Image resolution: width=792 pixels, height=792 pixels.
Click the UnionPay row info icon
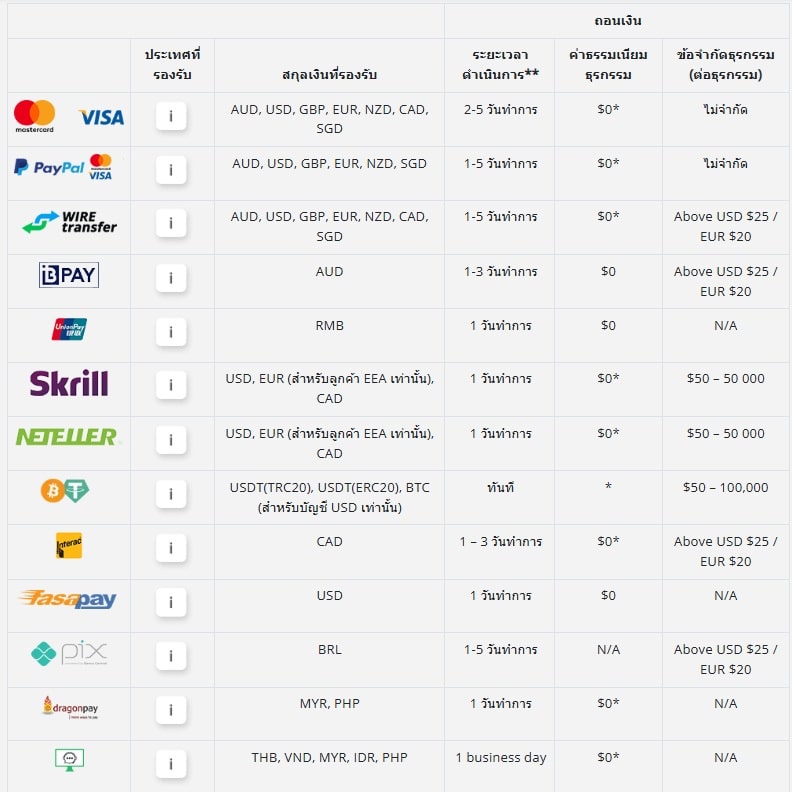point(171,332)
